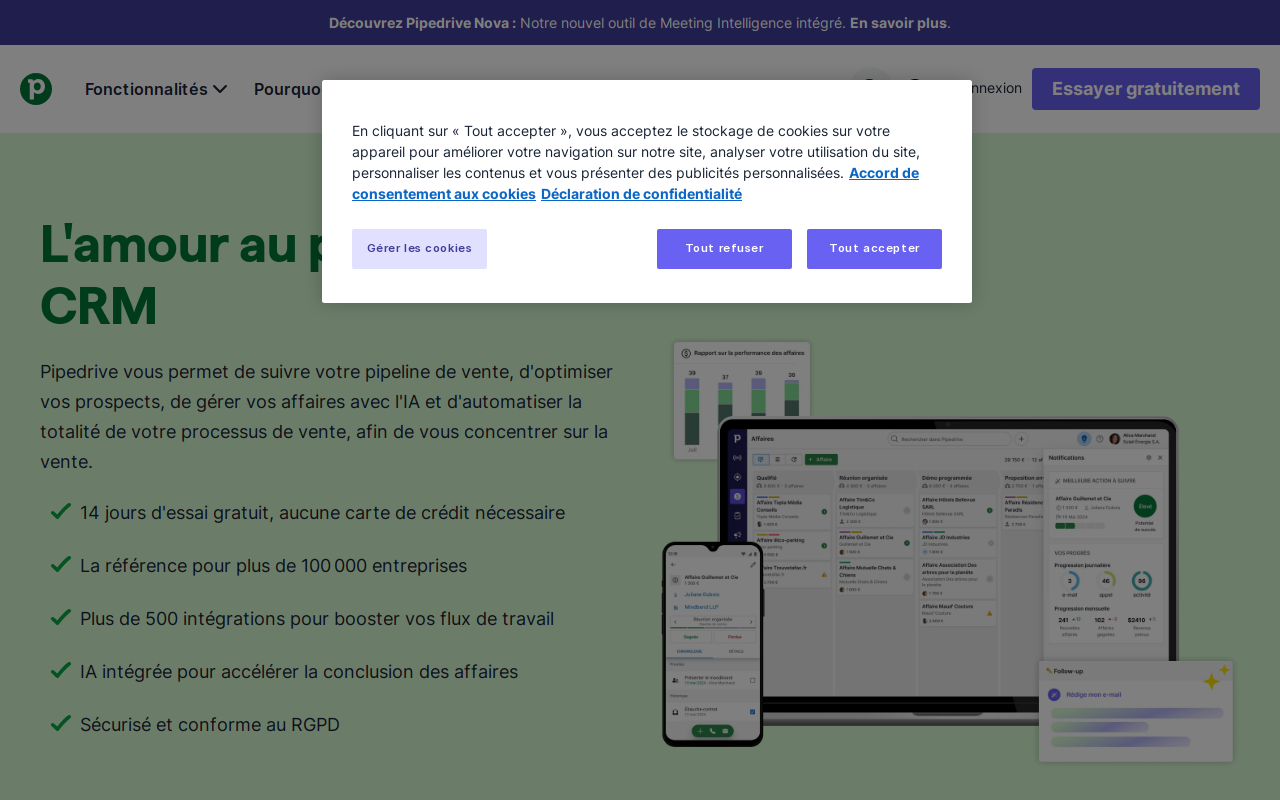The height and width of the screenshot is (800, 1280).
Task: Open 'Déclaration de confidentialité' link
Action: [641, 194]
